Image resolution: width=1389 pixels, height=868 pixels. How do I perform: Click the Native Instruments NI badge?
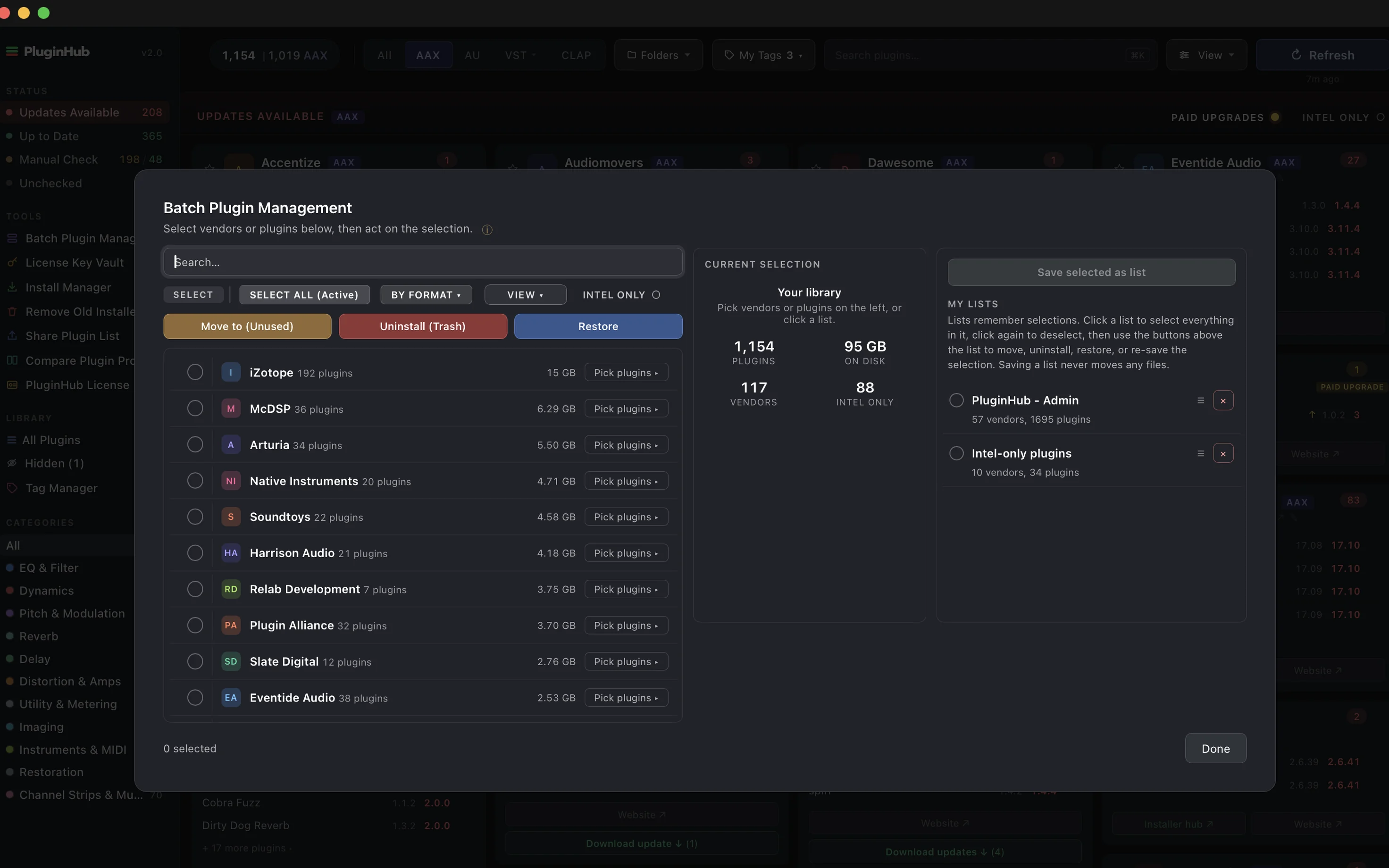click(231, 481)
